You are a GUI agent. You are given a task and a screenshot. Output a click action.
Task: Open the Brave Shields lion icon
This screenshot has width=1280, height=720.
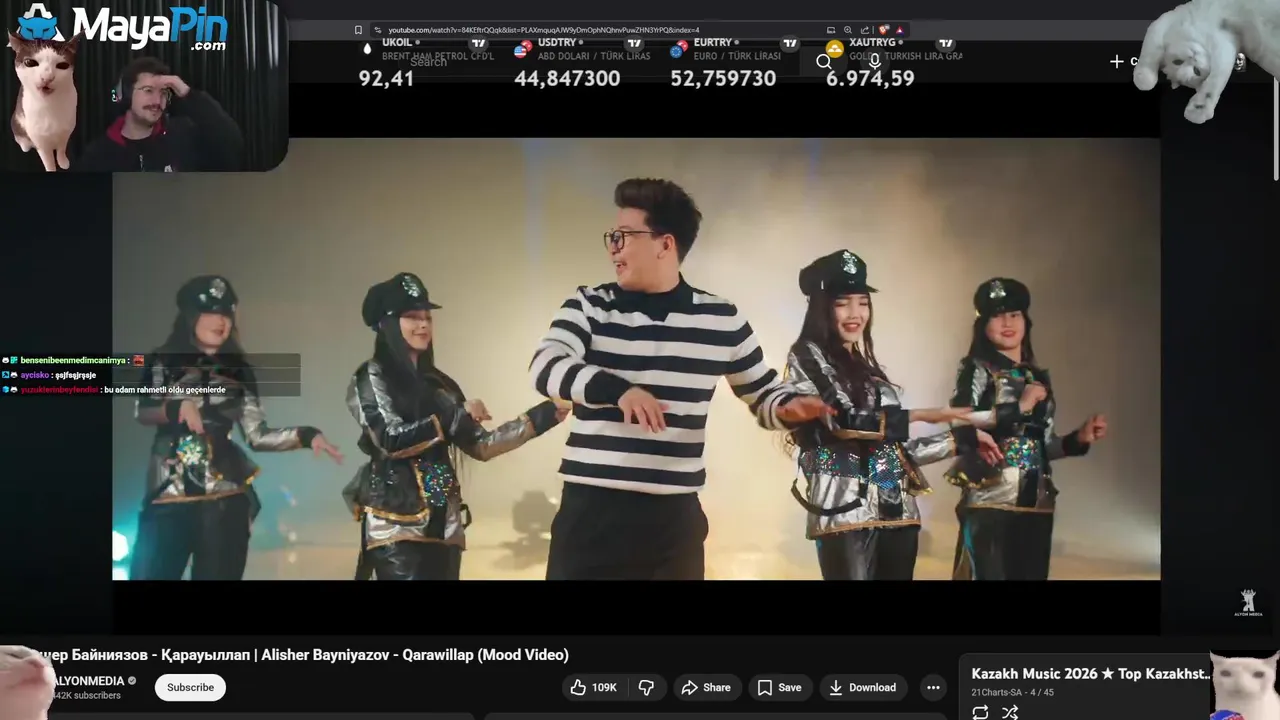click(x=884, y=30)
